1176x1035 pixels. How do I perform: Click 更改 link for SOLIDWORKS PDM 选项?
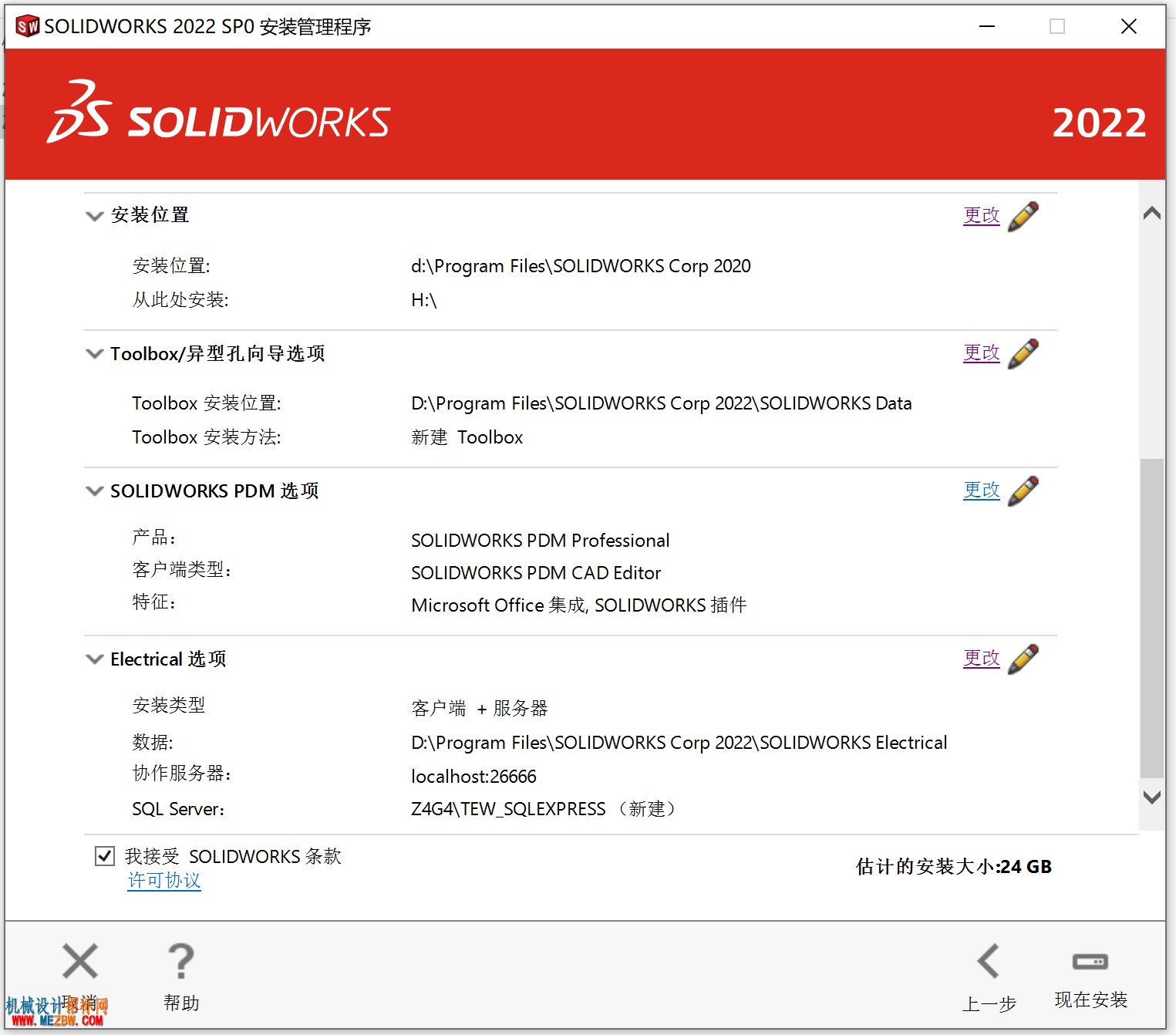click(981, 490)
